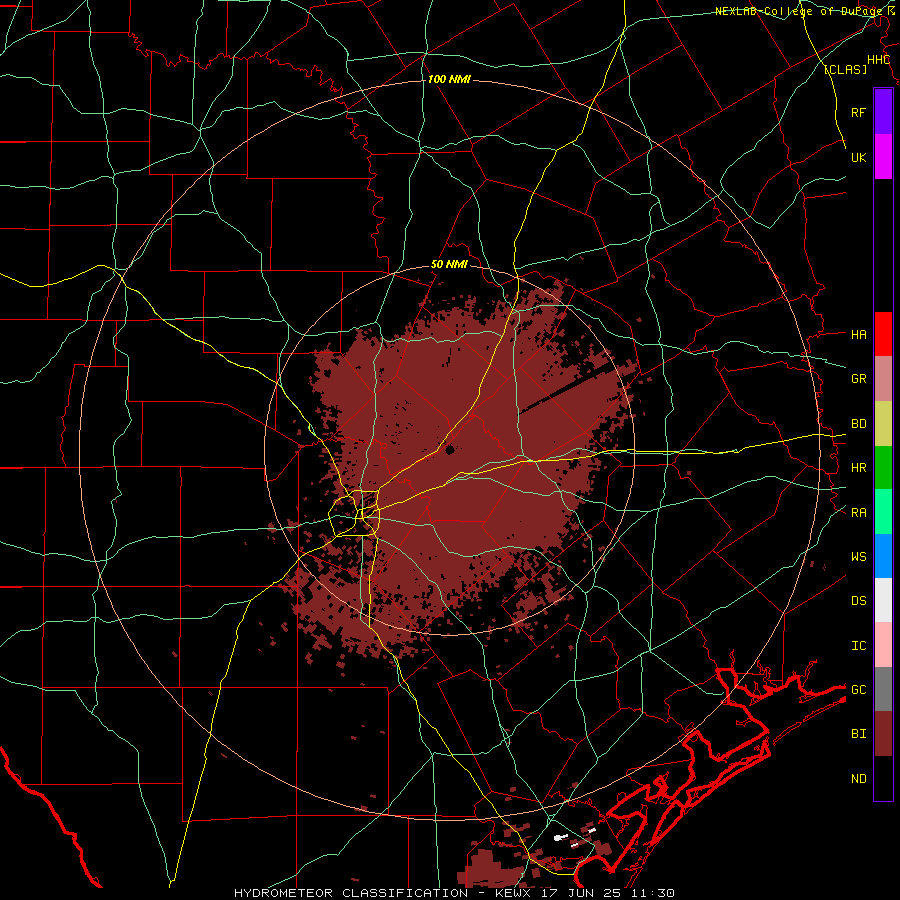
Task: Click the blue WS legend swatch
Action: pyautogui.click(x=883, y=556)
